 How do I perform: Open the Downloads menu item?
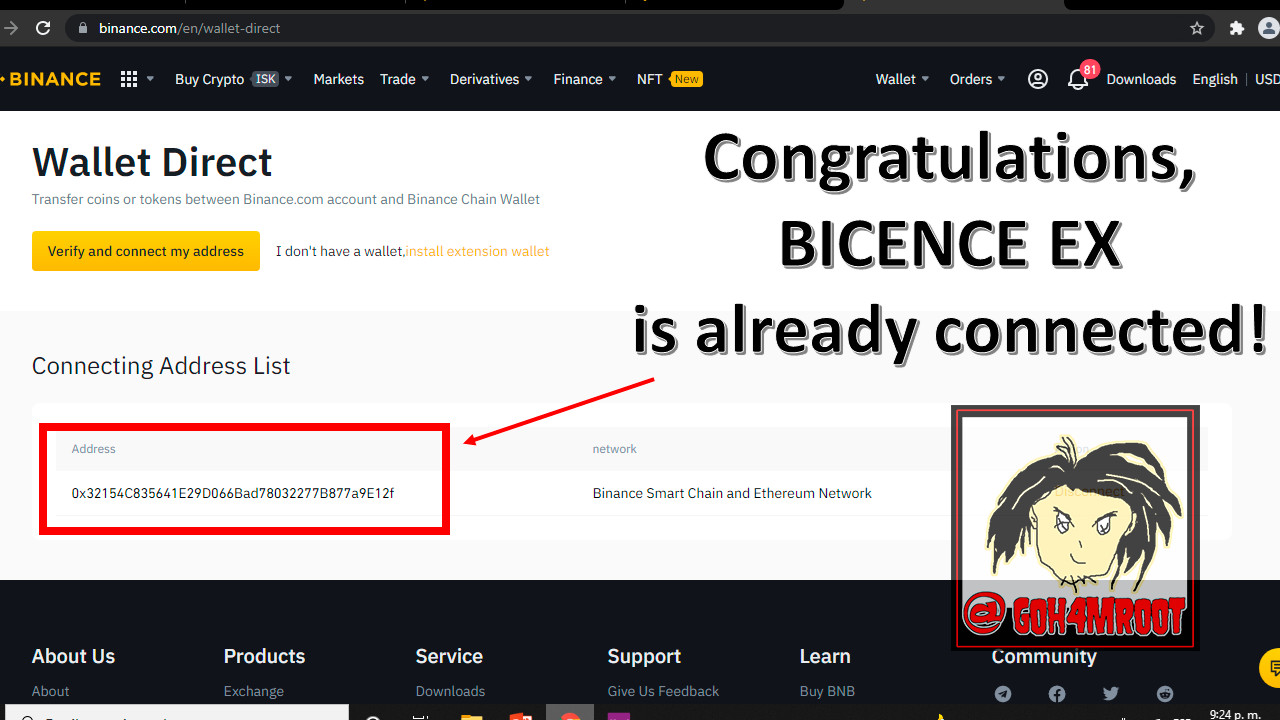(x=1141, y=79)
